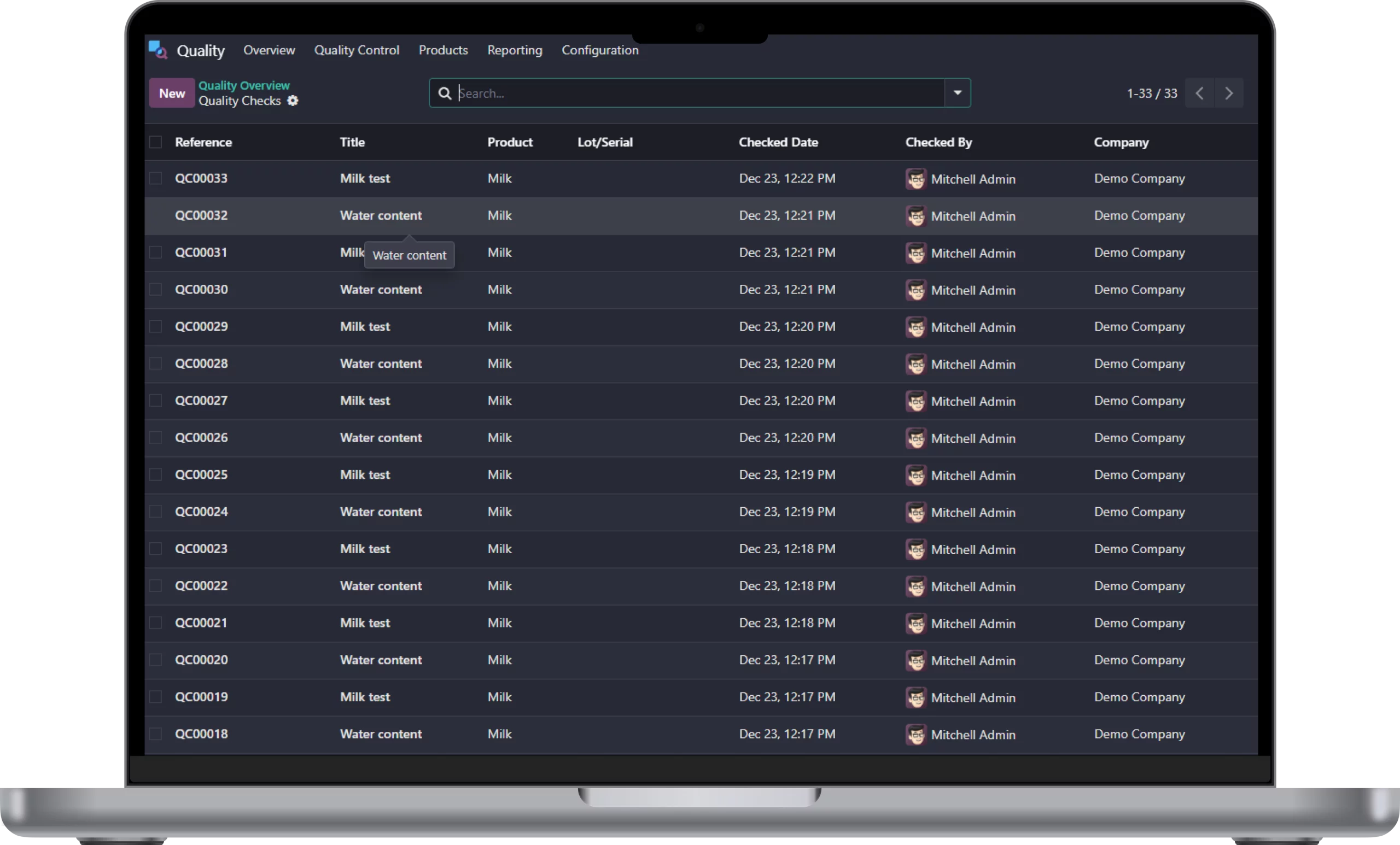Go back via Quality Overview breadcrumb
Image resolution: width=1400 pixels, height=845 pixels.
(x=244, y=85)
